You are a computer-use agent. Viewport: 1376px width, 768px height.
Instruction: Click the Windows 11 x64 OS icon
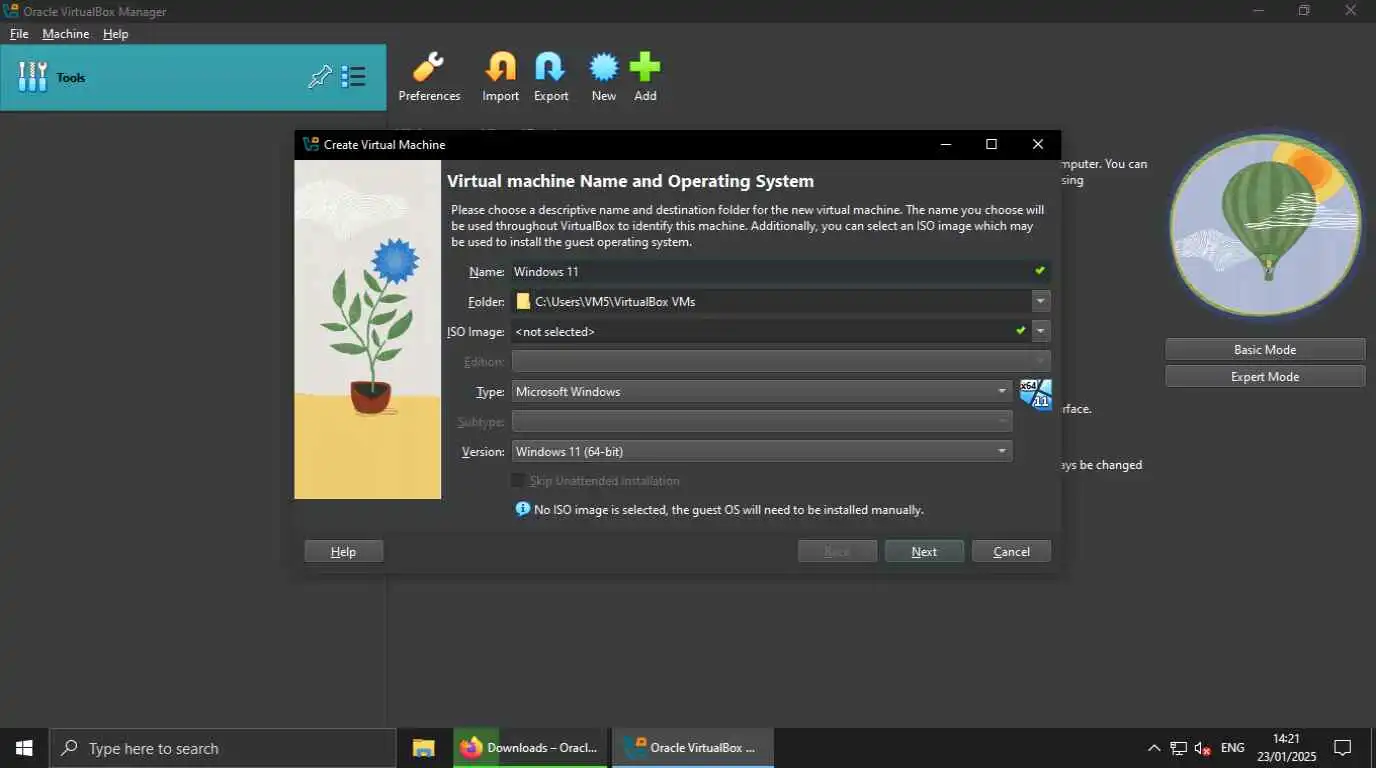tap(1035, 394)
